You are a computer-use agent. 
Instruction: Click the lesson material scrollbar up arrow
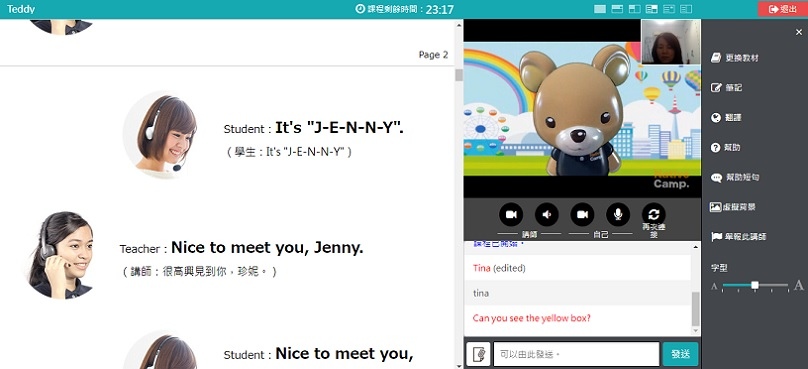(x=459, y=24)
